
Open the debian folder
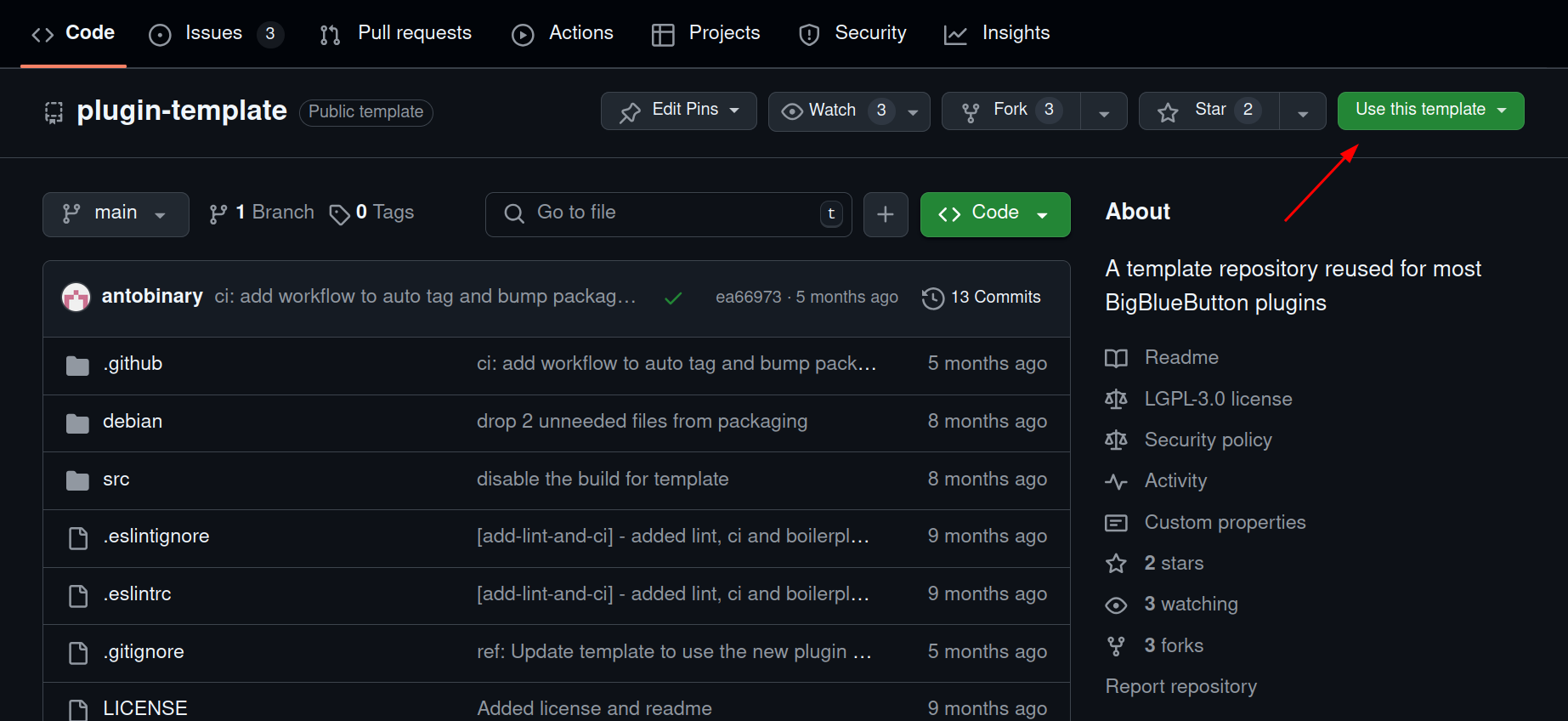tap(133, 422)
